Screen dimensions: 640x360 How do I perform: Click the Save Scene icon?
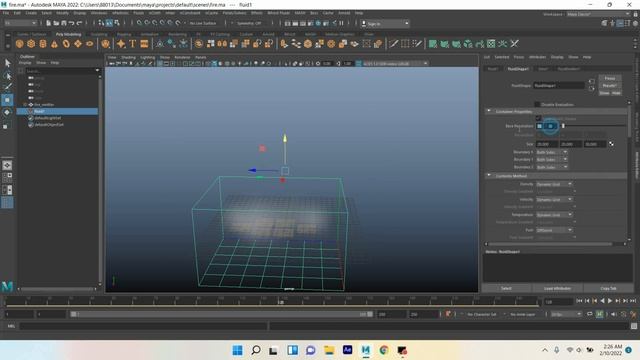[x=64, y=23]
